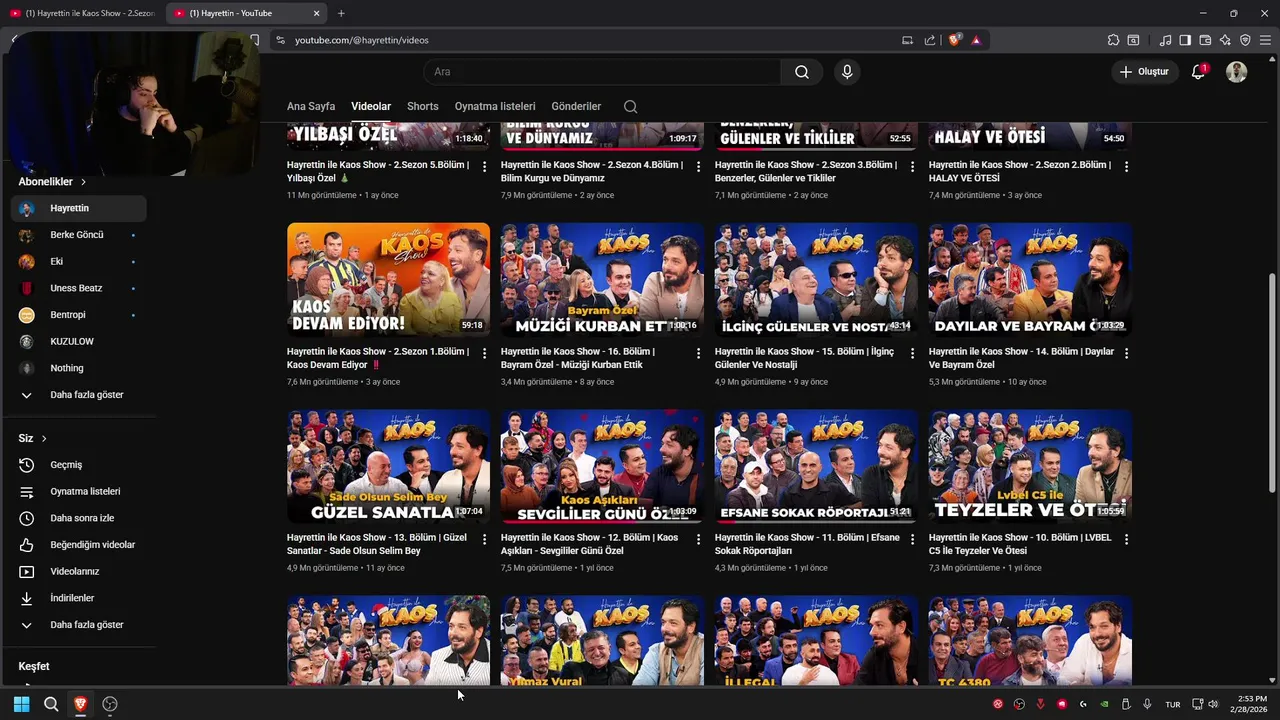Open the Brave Wallet icon
Screen dimensions: 1280x720
tap(1205, 40)
